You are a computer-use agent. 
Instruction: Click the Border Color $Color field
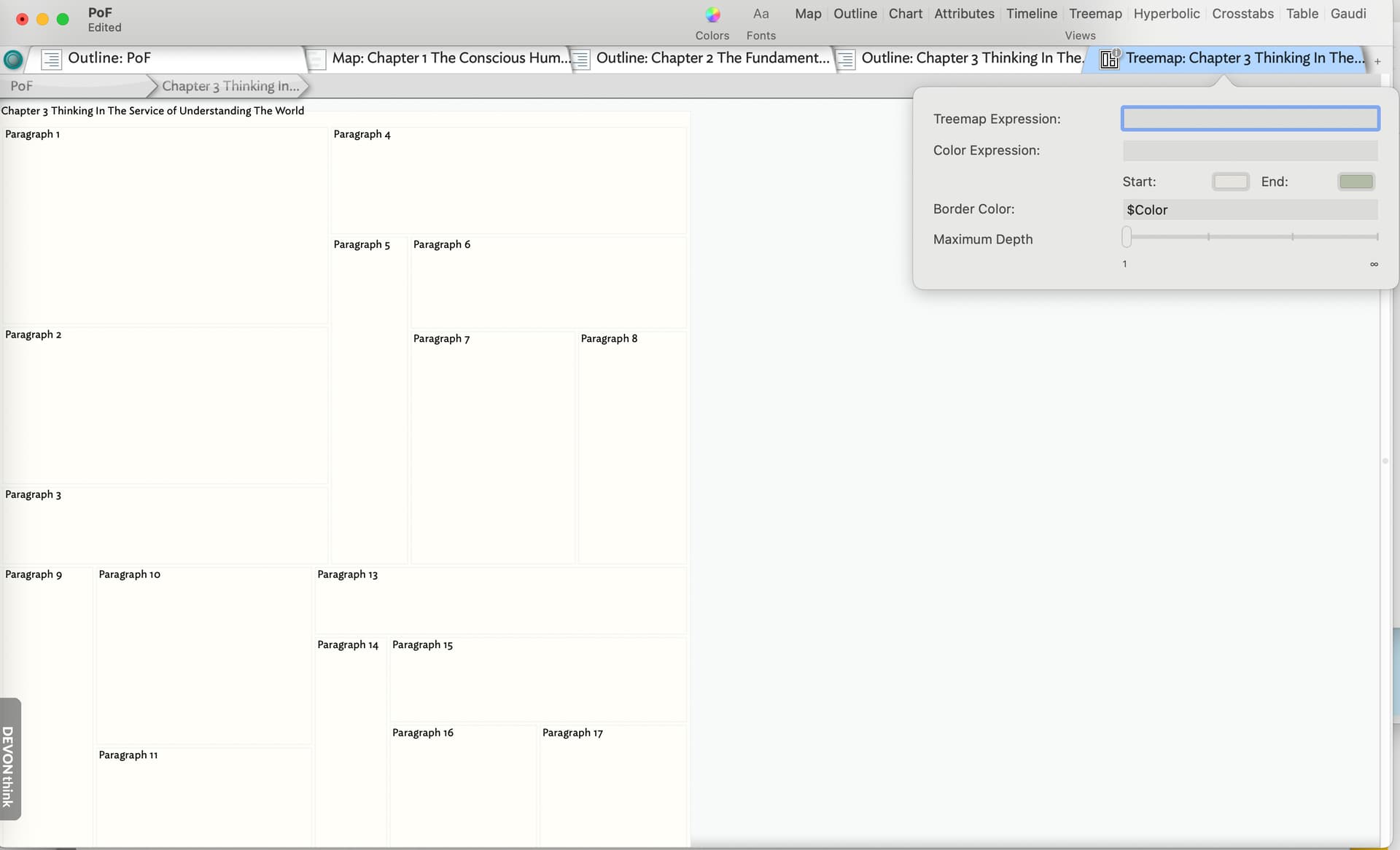pos(1250,210)
